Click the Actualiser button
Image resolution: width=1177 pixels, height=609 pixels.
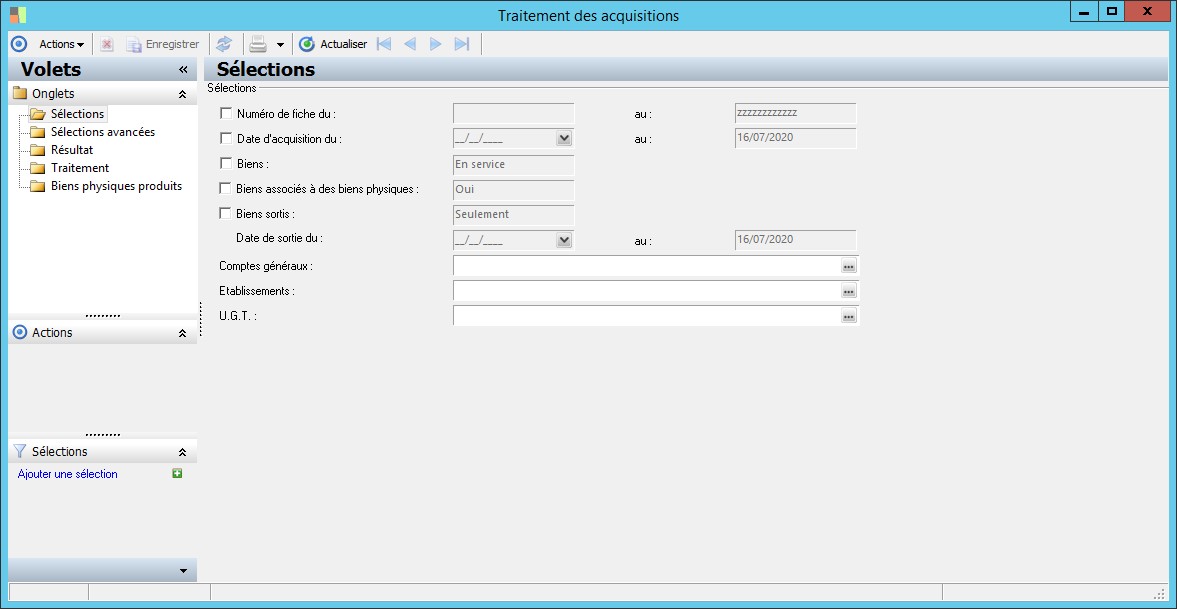coord(333,44)
